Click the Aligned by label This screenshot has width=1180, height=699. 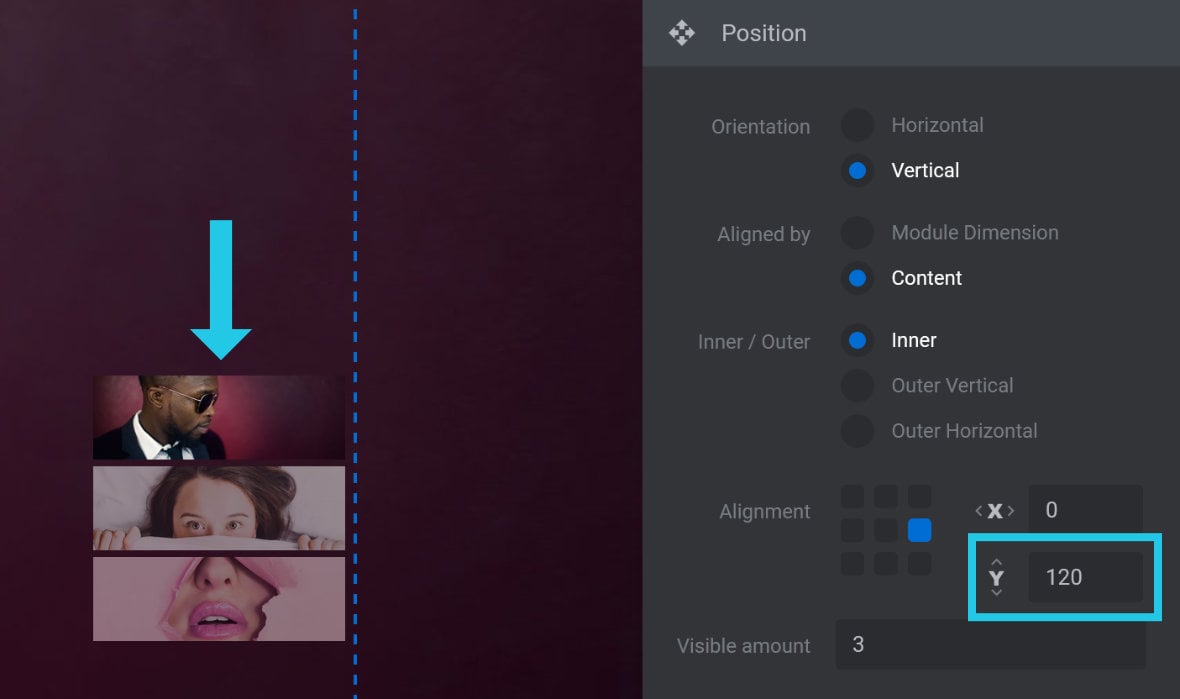[x=764, y=234]
